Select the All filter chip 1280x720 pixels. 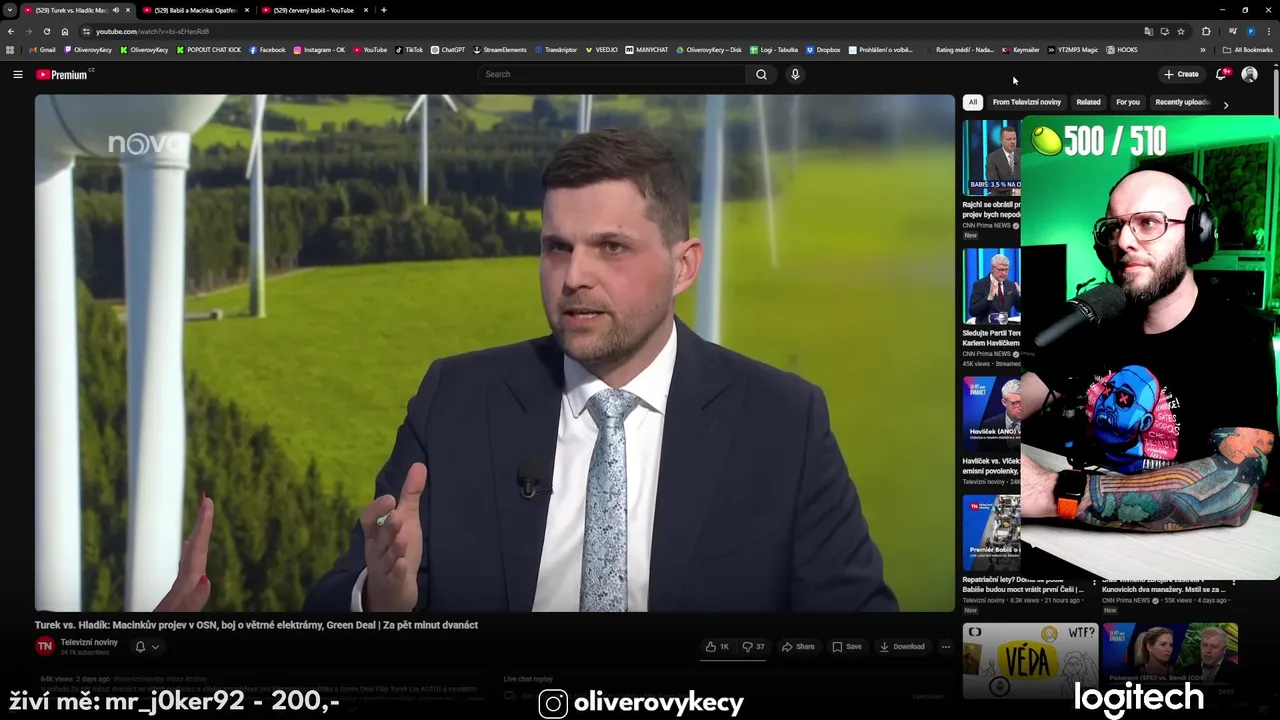tap(972, 102)
